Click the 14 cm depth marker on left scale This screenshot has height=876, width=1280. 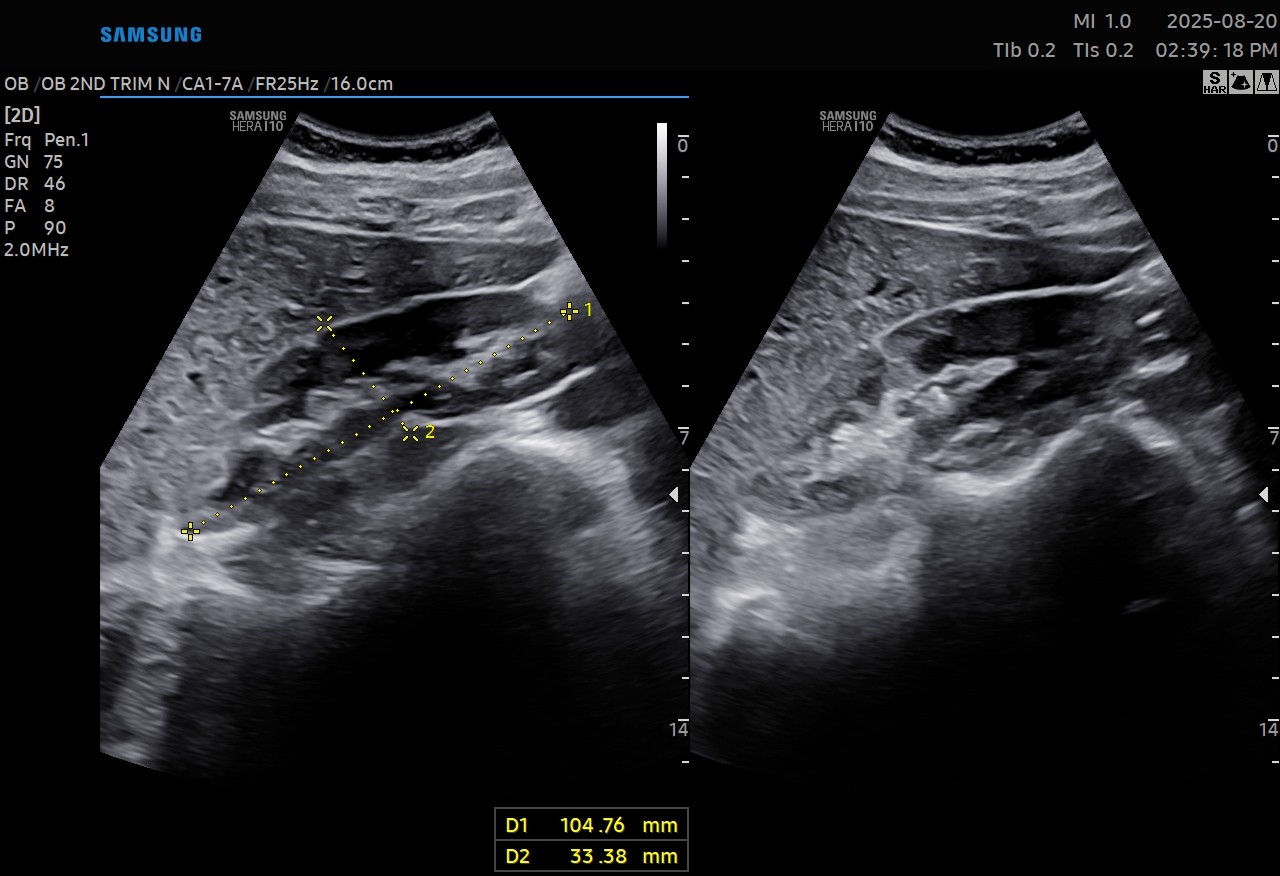(678, 730)
